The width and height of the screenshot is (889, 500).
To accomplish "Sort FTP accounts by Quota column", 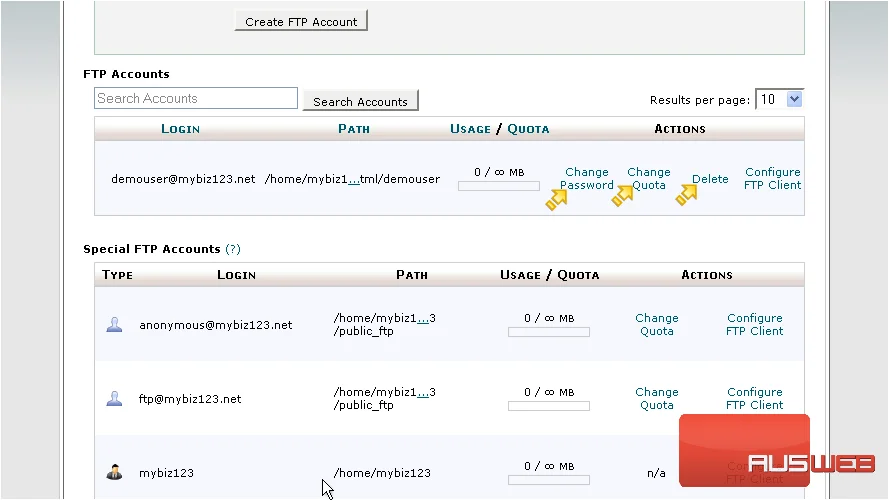I will tap(528, 129).
